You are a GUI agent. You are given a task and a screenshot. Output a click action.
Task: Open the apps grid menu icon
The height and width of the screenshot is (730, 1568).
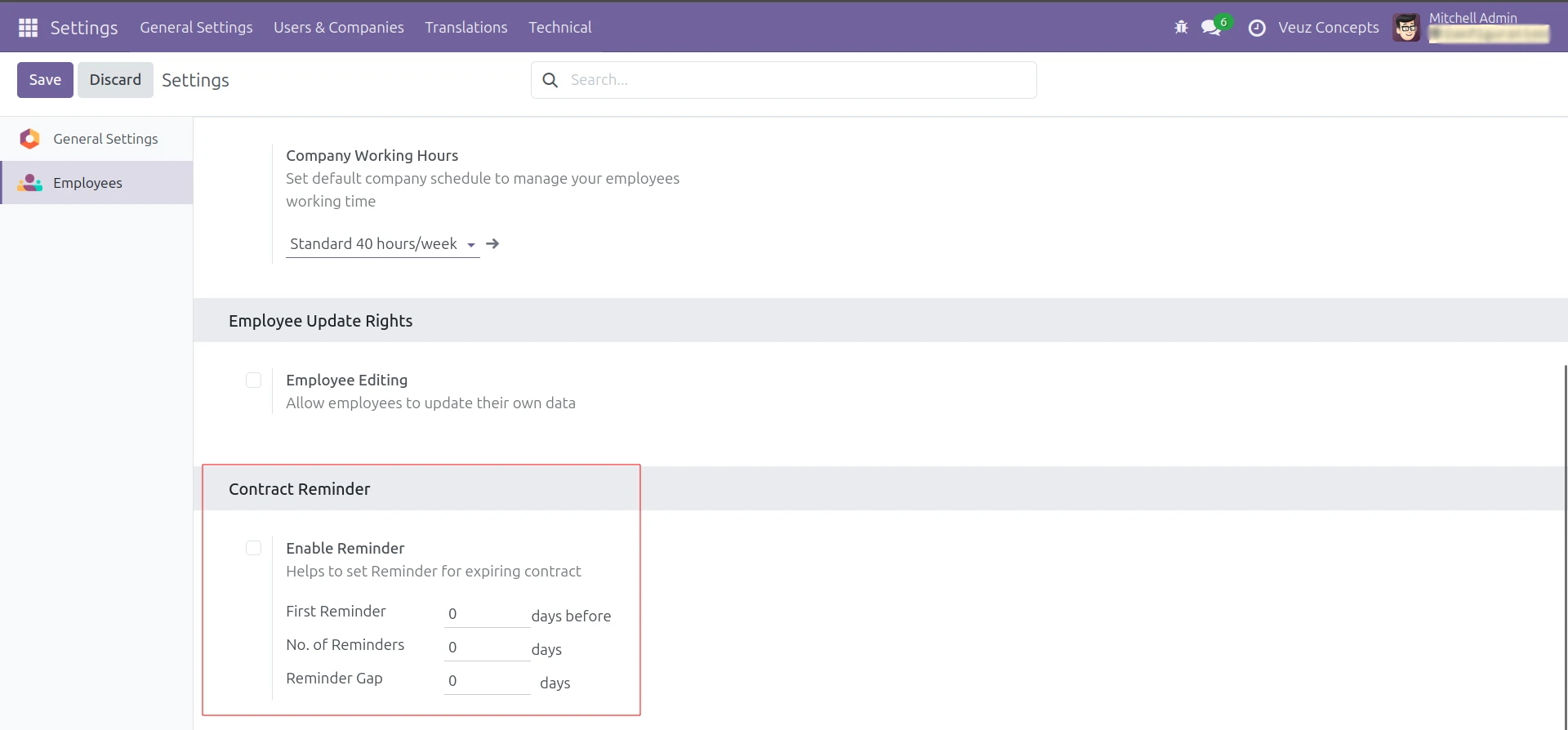(28, 28)
